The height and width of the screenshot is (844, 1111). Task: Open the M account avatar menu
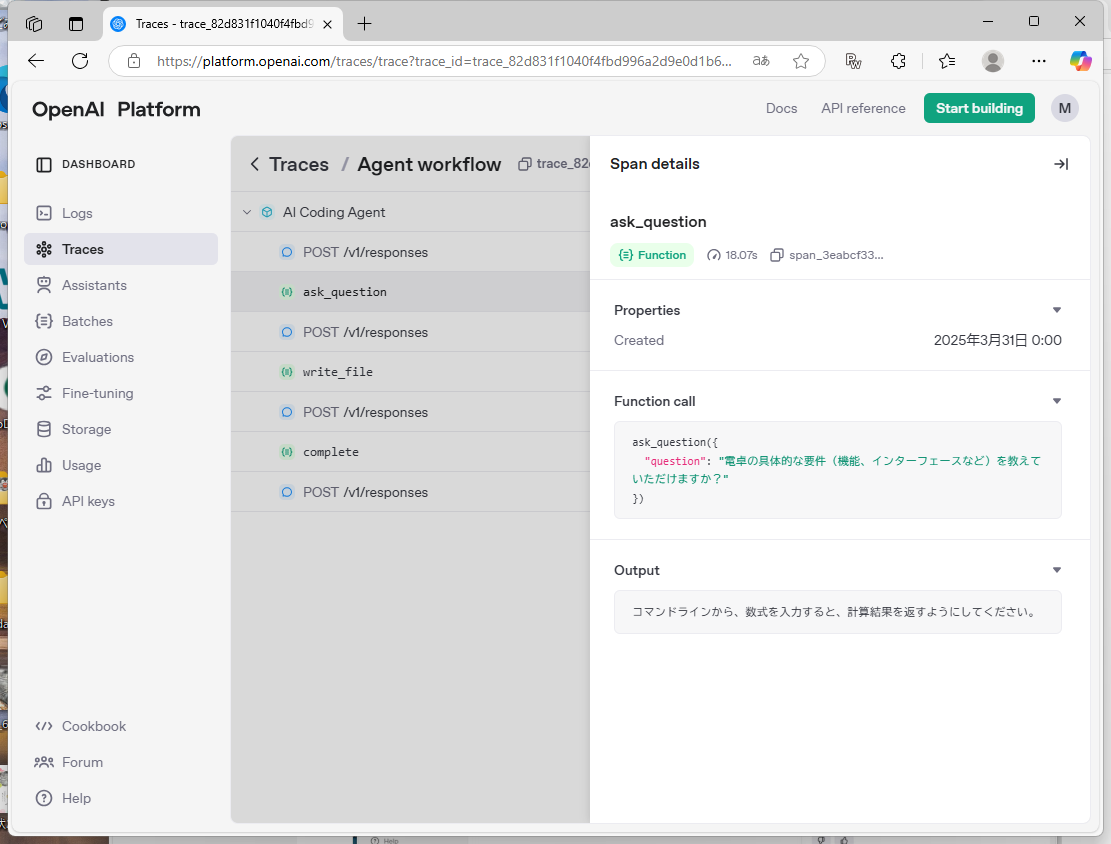[x=1064, y=108]
